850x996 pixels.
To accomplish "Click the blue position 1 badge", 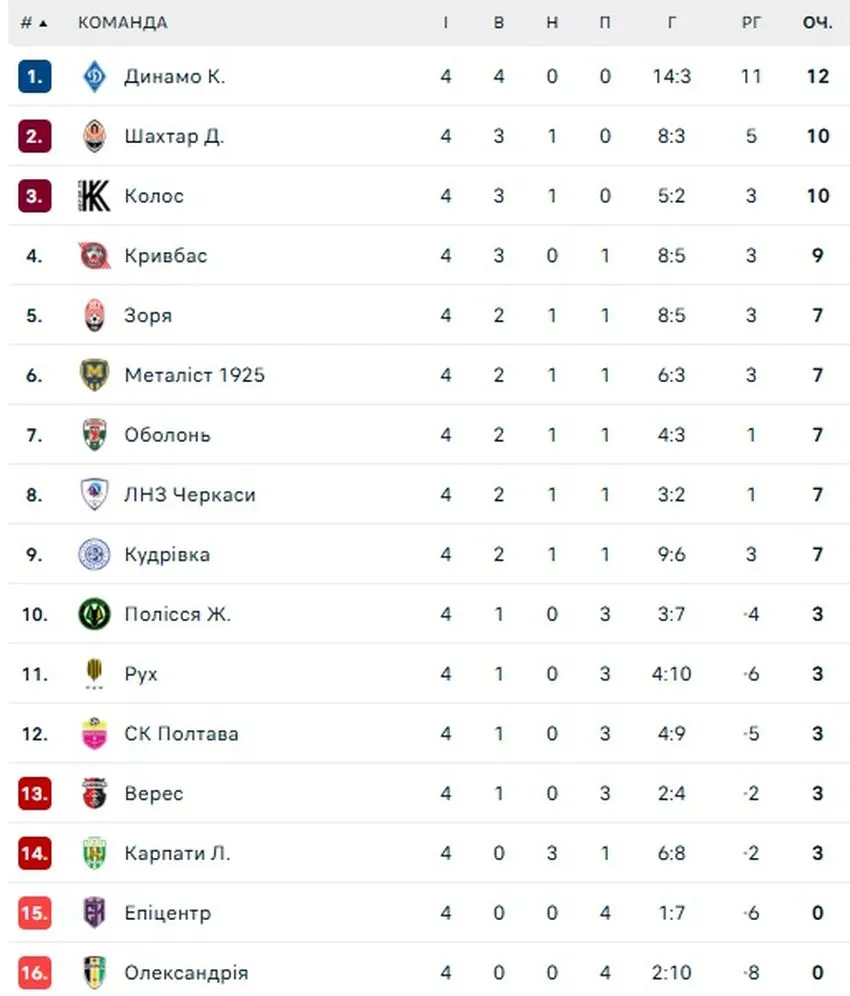I will 34,76.
